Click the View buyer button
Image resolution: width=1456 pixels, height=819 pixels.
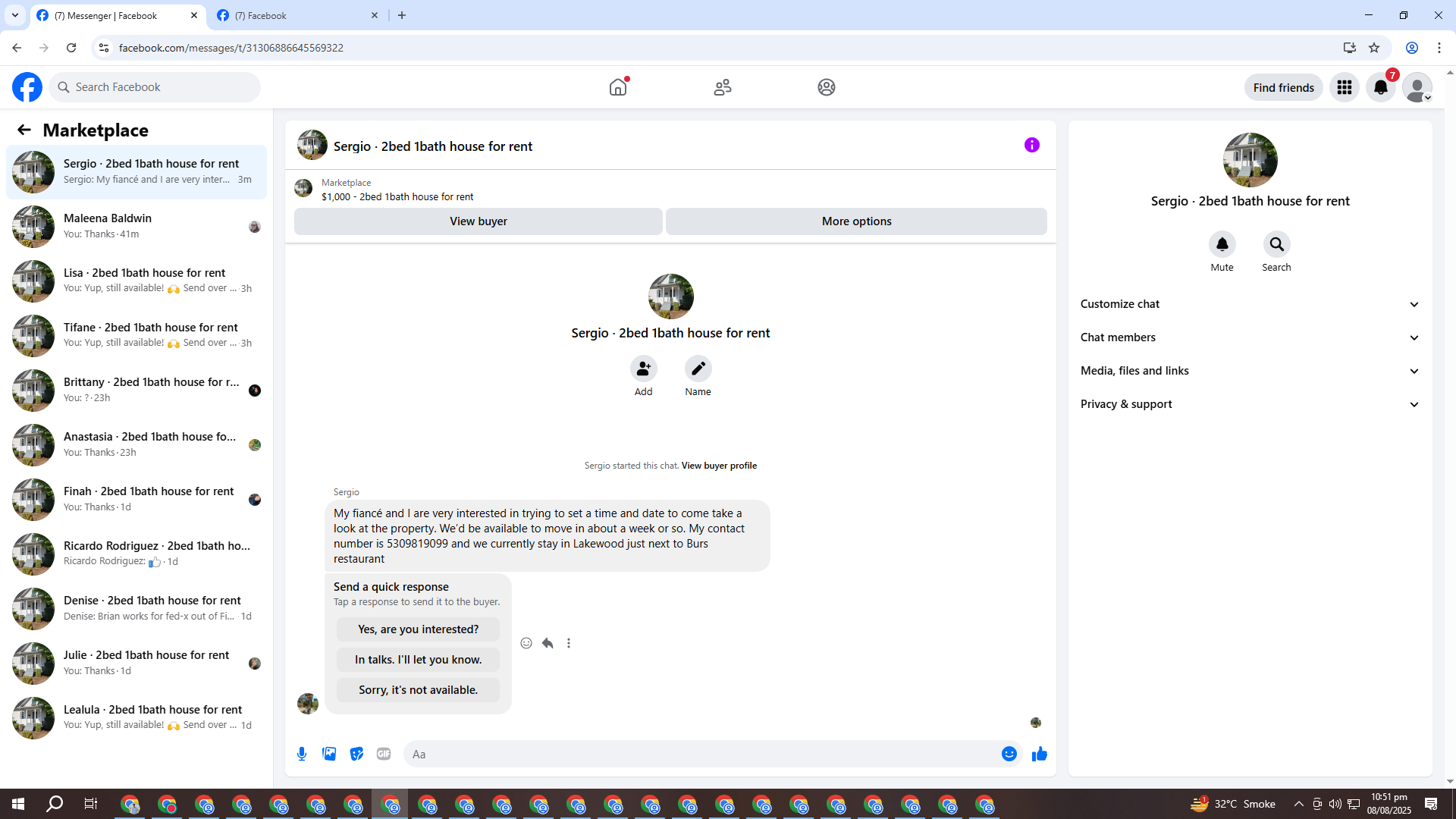tap(478, 221)
